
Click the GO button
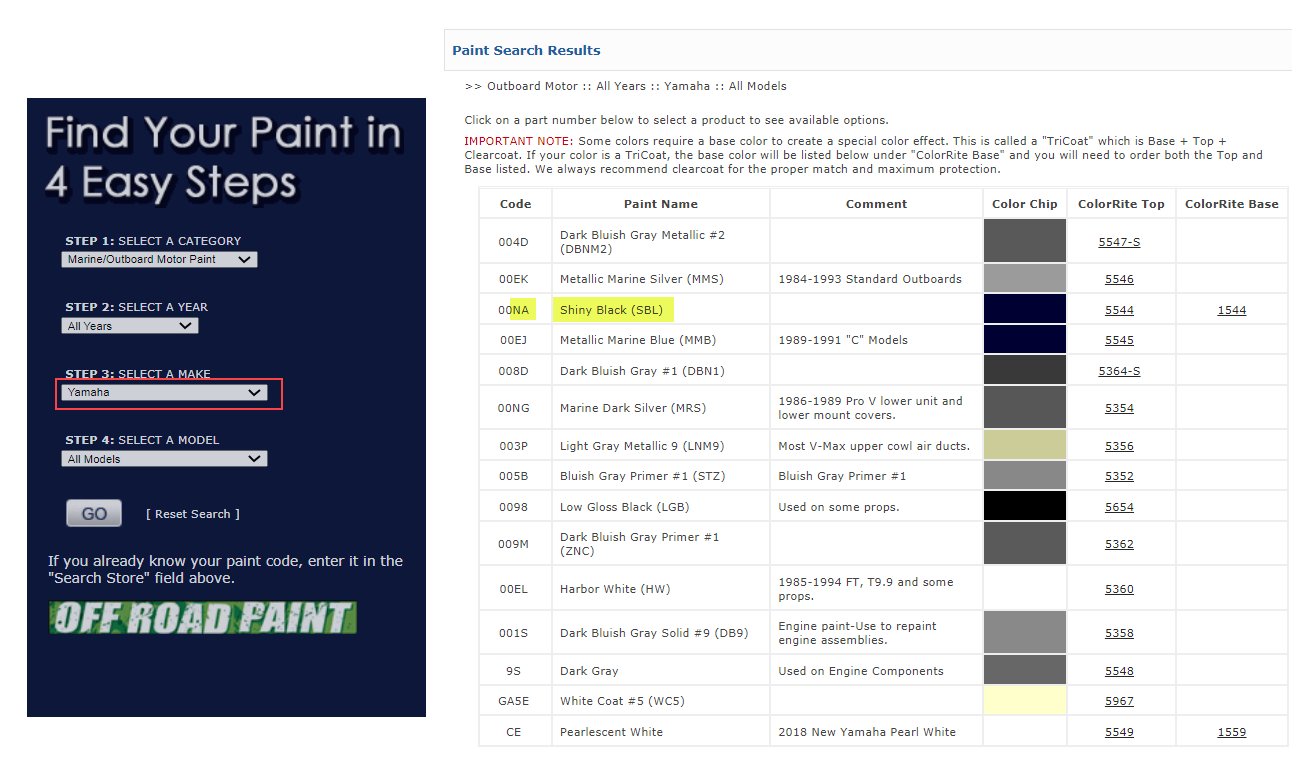coord(94,513)
